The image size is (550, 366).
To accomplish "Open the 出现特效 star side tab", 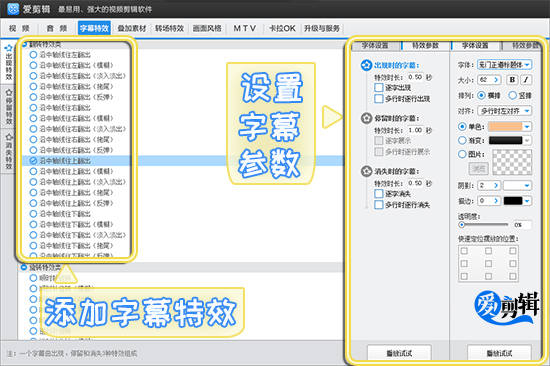I will click(9, 63).
